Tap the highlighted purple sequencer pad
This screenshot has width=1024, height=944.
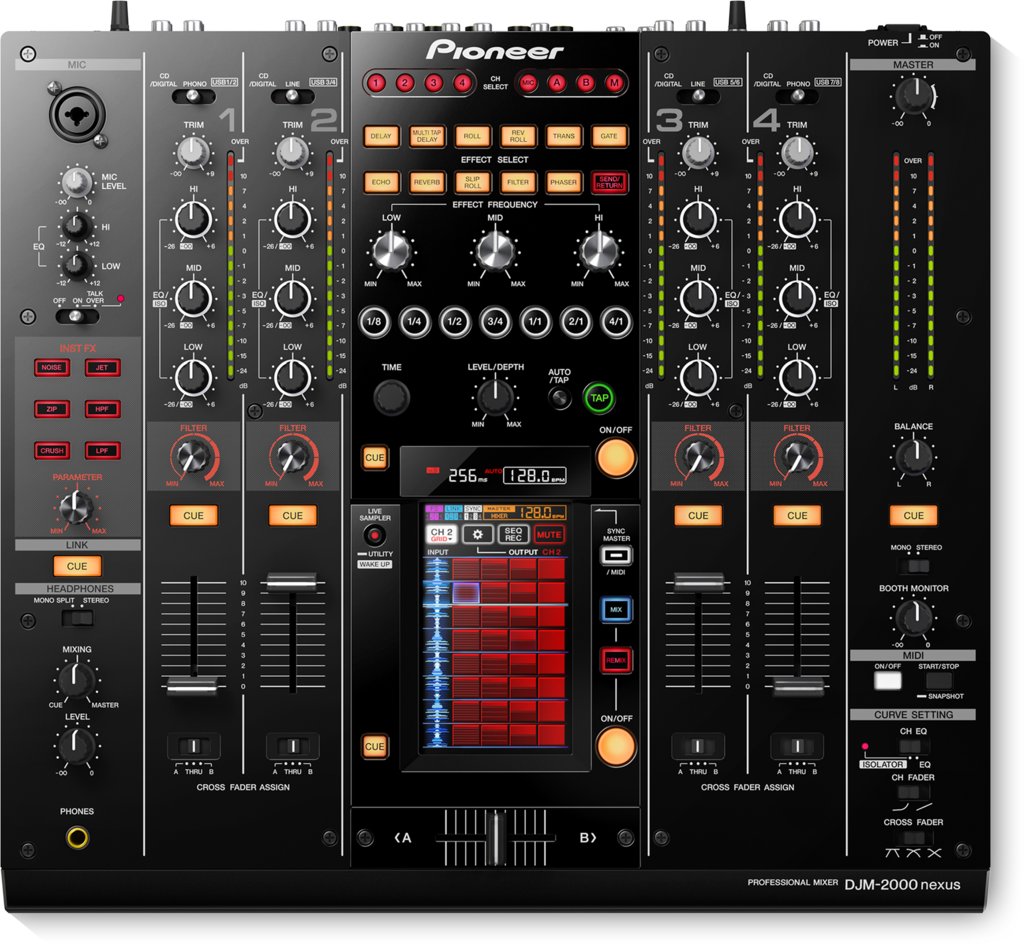tap(466, 593)
